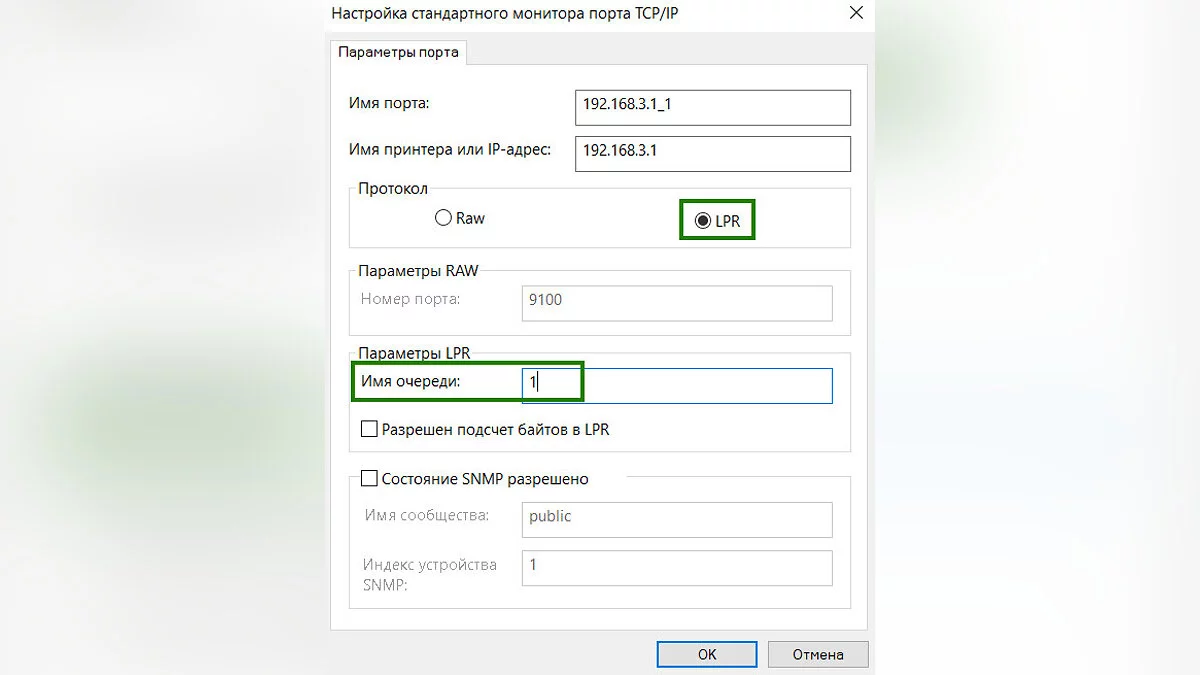
Task: Confirm settings with the OK button
Action: (x=707, y=654)
